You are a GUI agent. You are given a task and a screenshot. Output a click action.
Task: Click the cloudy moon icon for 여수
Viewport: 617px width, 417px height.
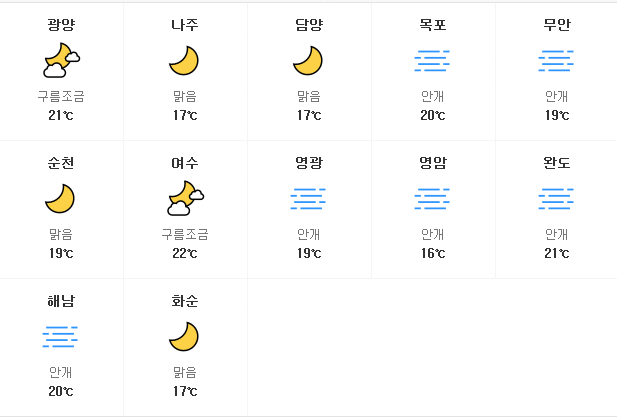tap(185, 198)
